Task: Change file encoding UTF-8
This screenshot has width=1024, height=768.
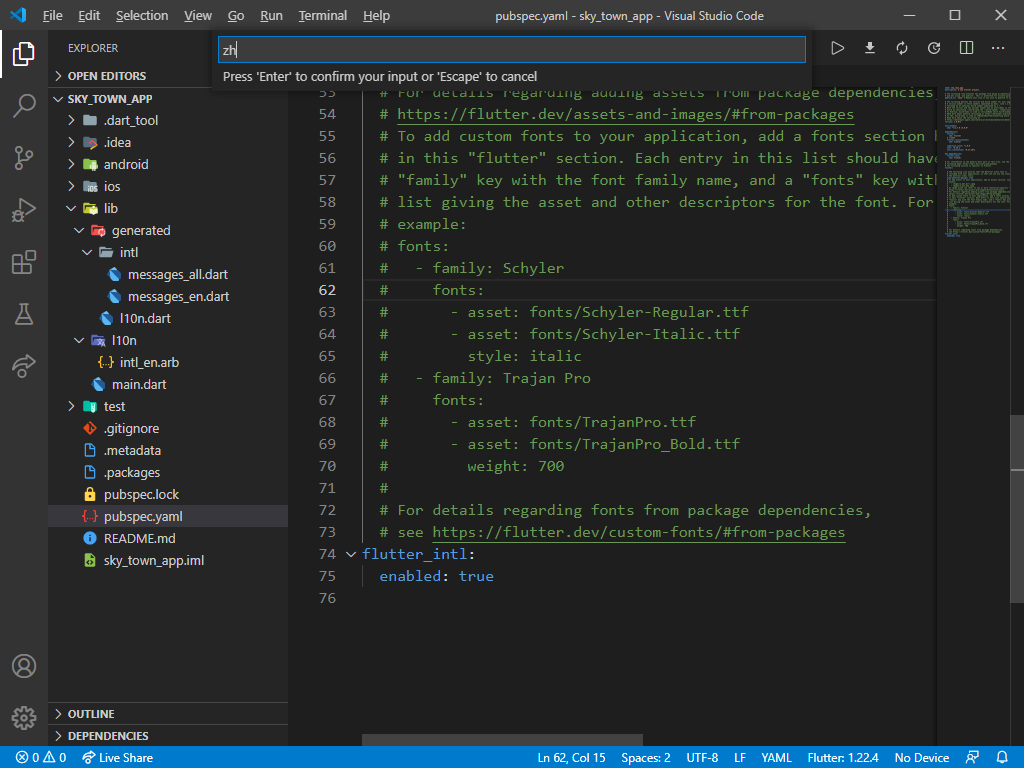Action: pos(702,758)
